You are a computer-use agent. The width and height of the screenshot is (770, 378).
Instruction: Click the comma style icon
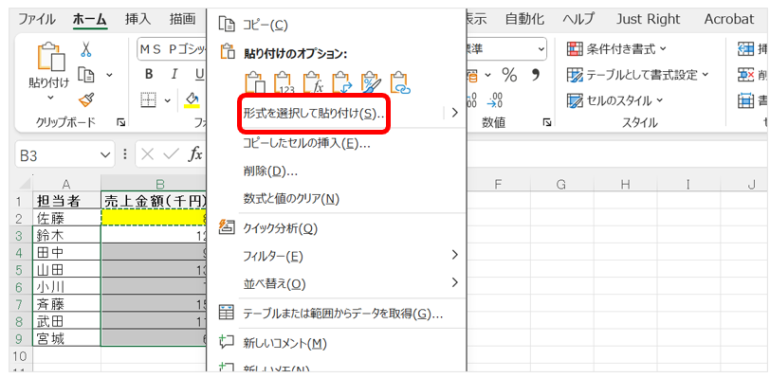coord(536,75)
